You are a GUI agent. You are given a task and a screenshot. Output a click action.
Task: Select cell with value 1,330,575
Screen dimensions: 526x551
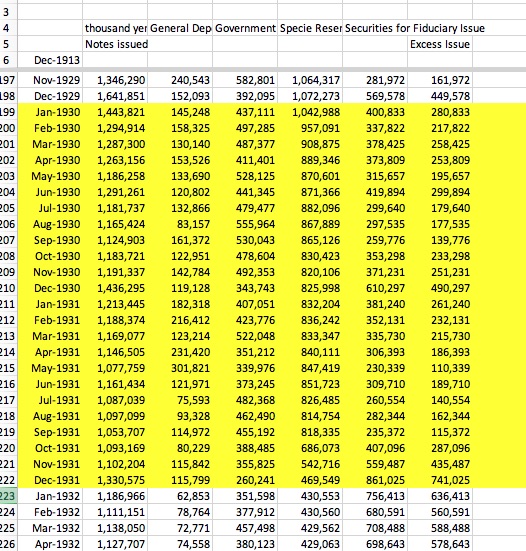tap(115, 480)
